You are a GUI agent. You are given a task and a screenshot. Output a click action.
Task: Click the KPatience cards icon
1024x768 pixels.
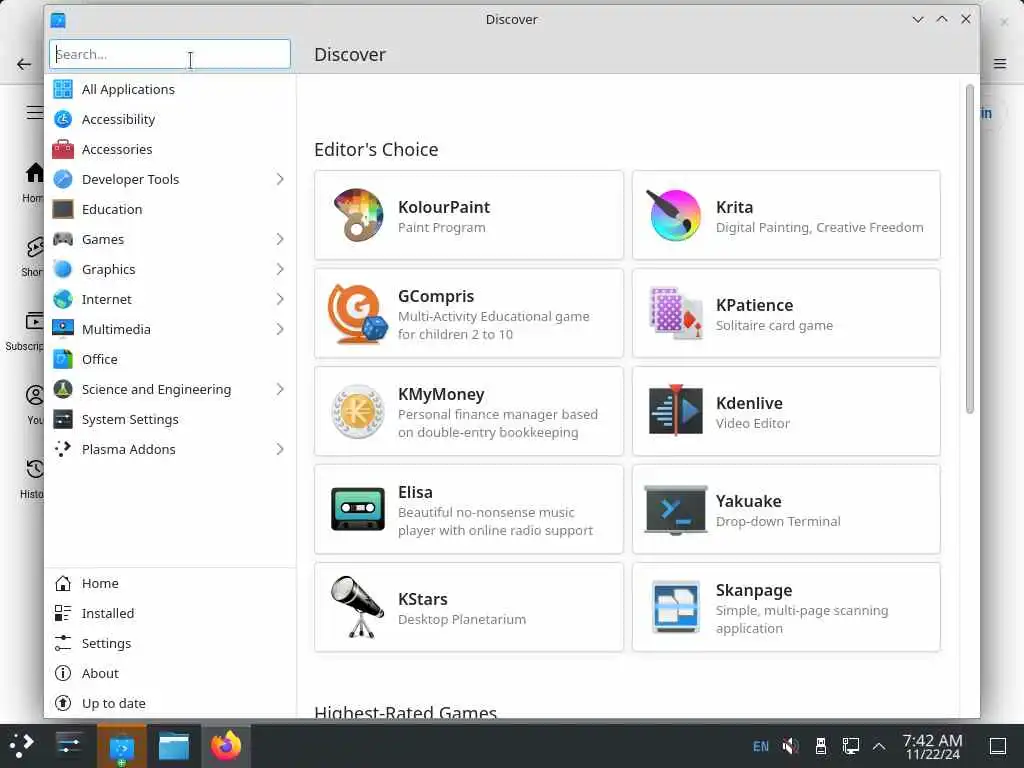click(675, 313)
